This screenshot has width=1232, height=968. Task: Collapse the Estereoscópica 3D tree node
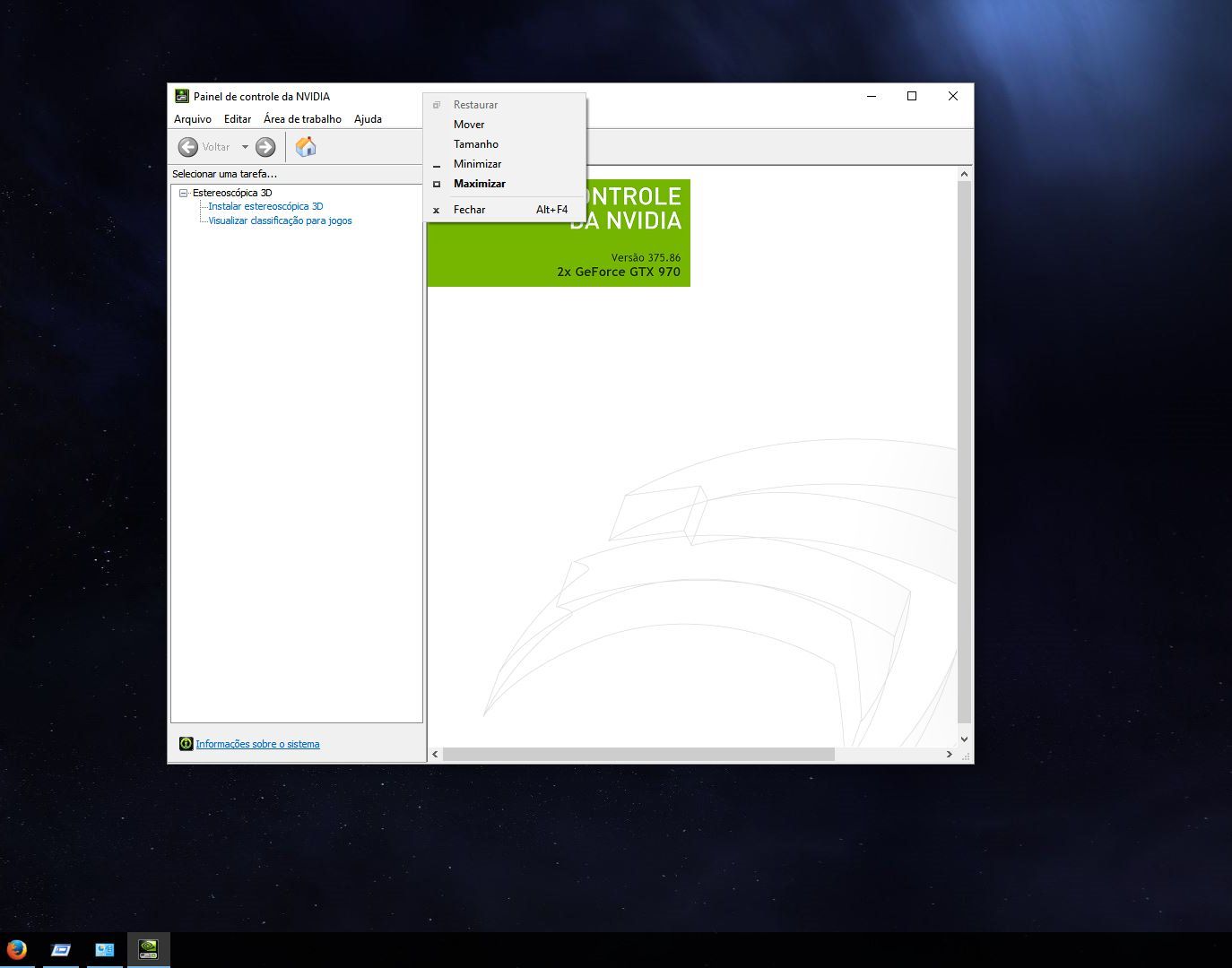[x=184, y=193]
